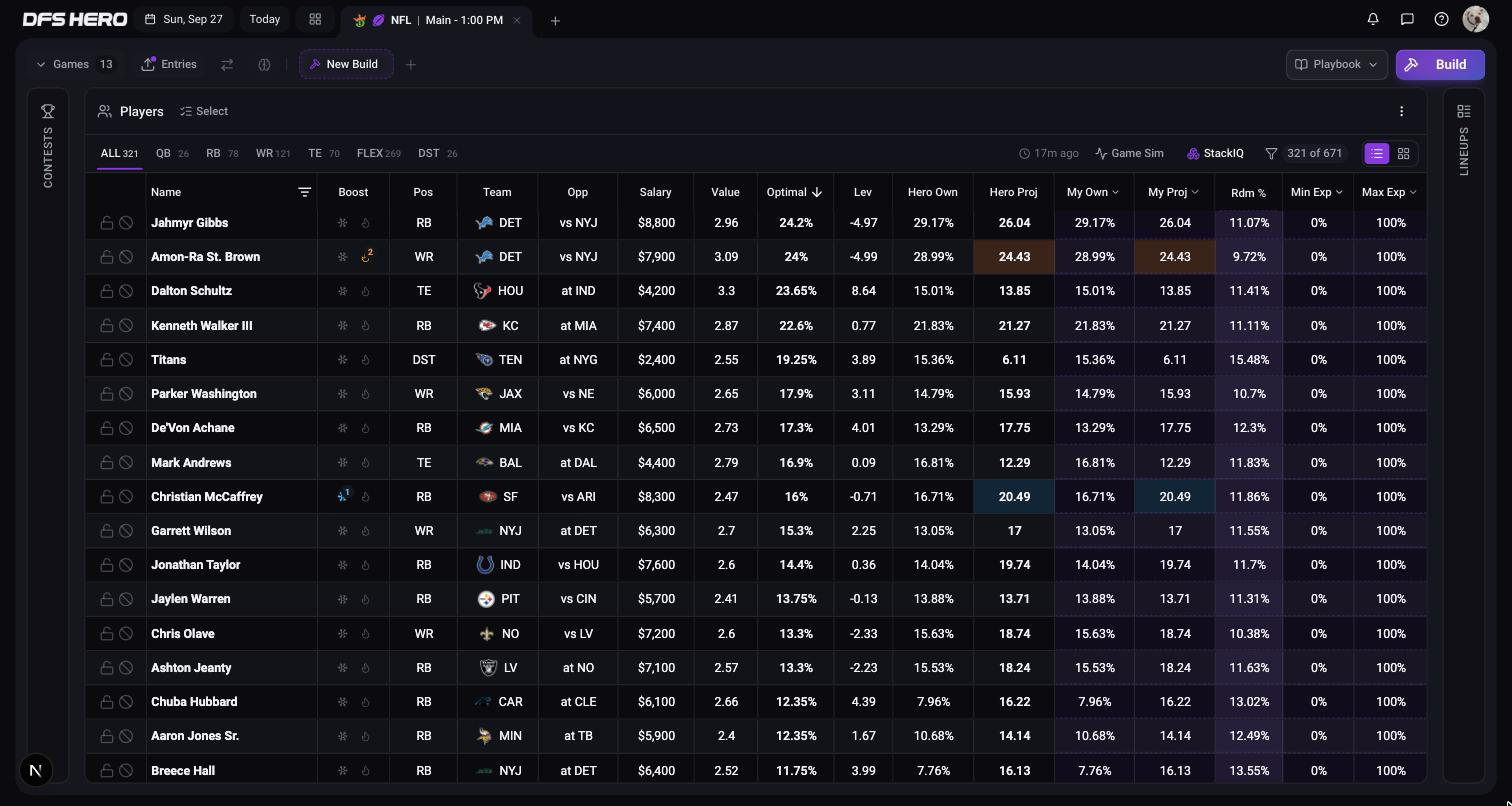Click the Entries button

tap(169, 64)
